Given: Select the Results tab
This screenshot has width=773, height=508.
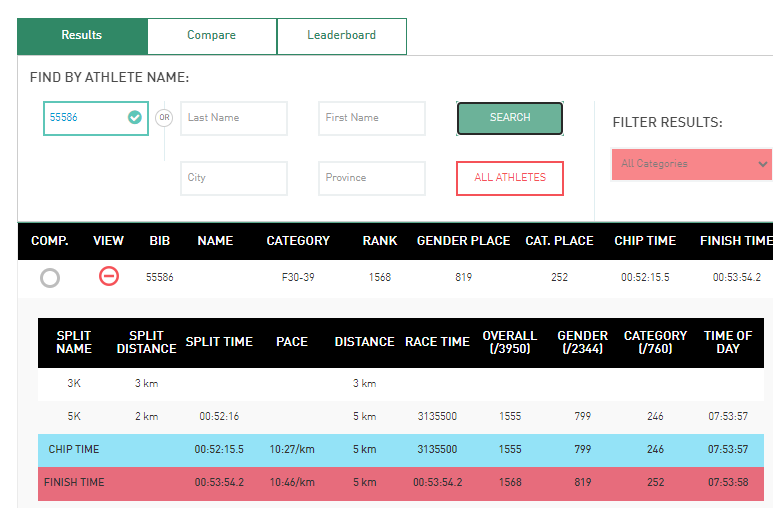Looking at the screenshot, I should pos(82,35).
